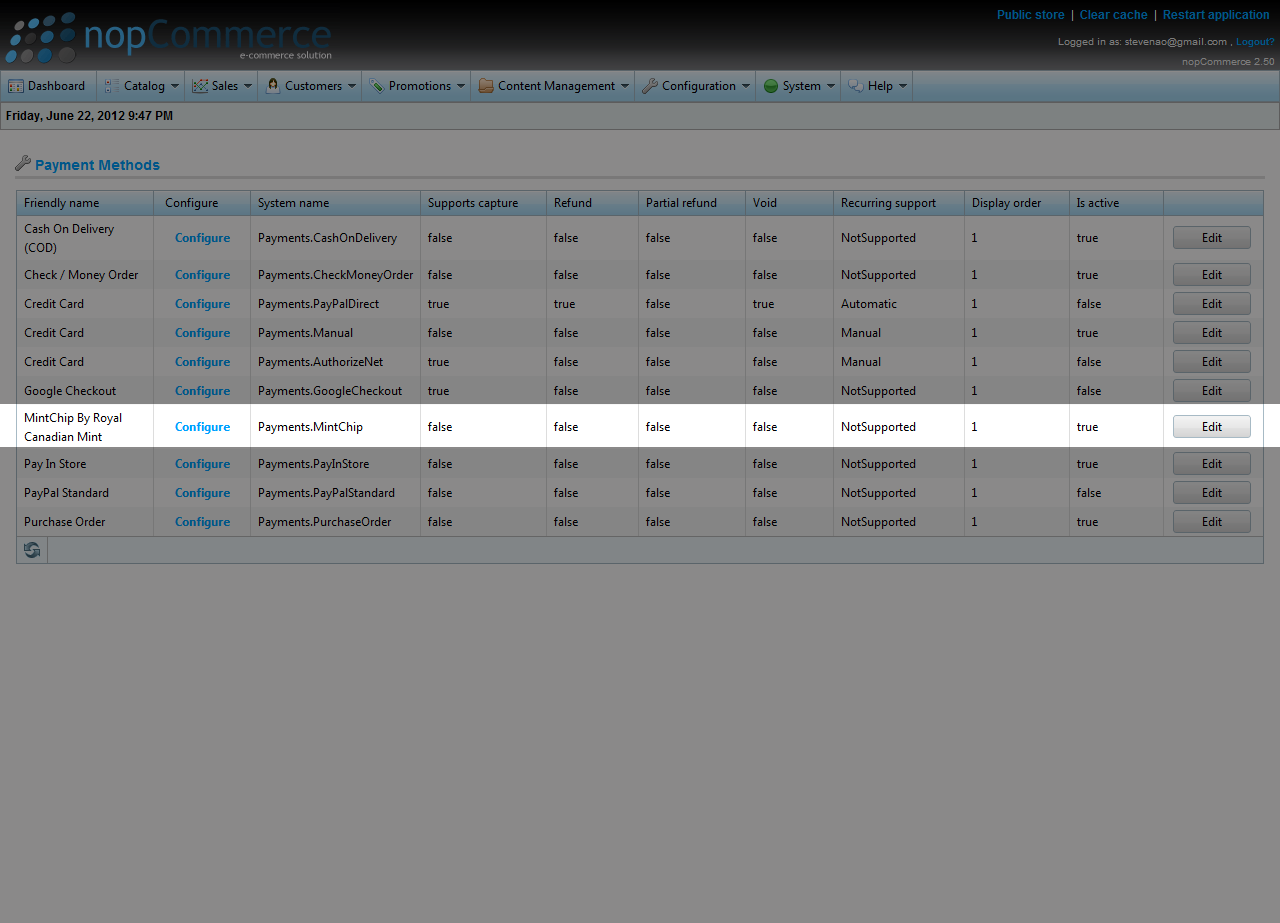Open the Sales menu
The width and height of the screenshot is (1280, 923).
(x=222, y=86)
